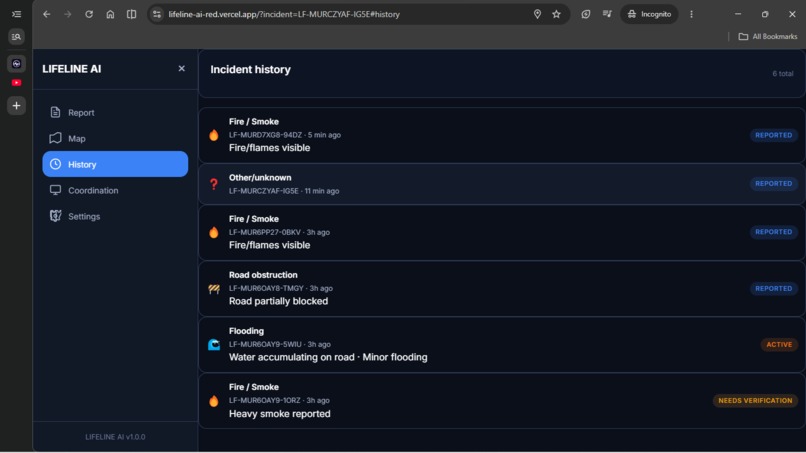Switch to Lifeline AI pinned tab

16,64
